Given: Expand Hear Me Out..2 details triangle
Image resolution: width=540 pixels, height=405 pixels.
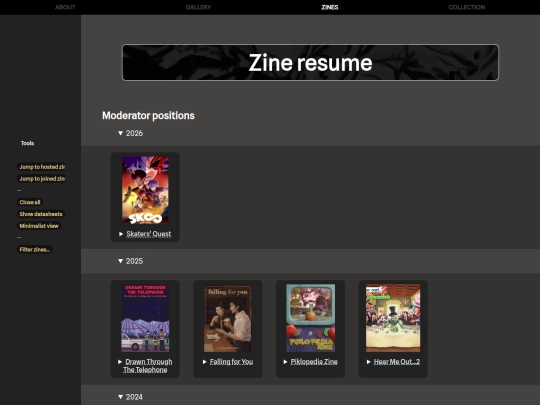Looking at the screenshot, I should click(x=368, y=362).
